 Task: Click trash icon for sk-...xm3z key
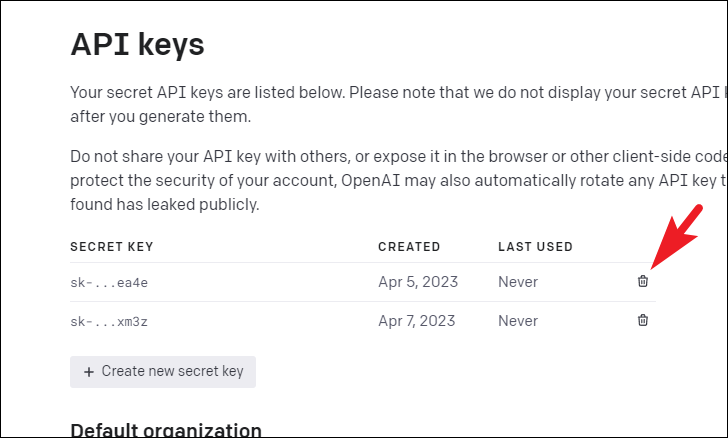[643, 321]
